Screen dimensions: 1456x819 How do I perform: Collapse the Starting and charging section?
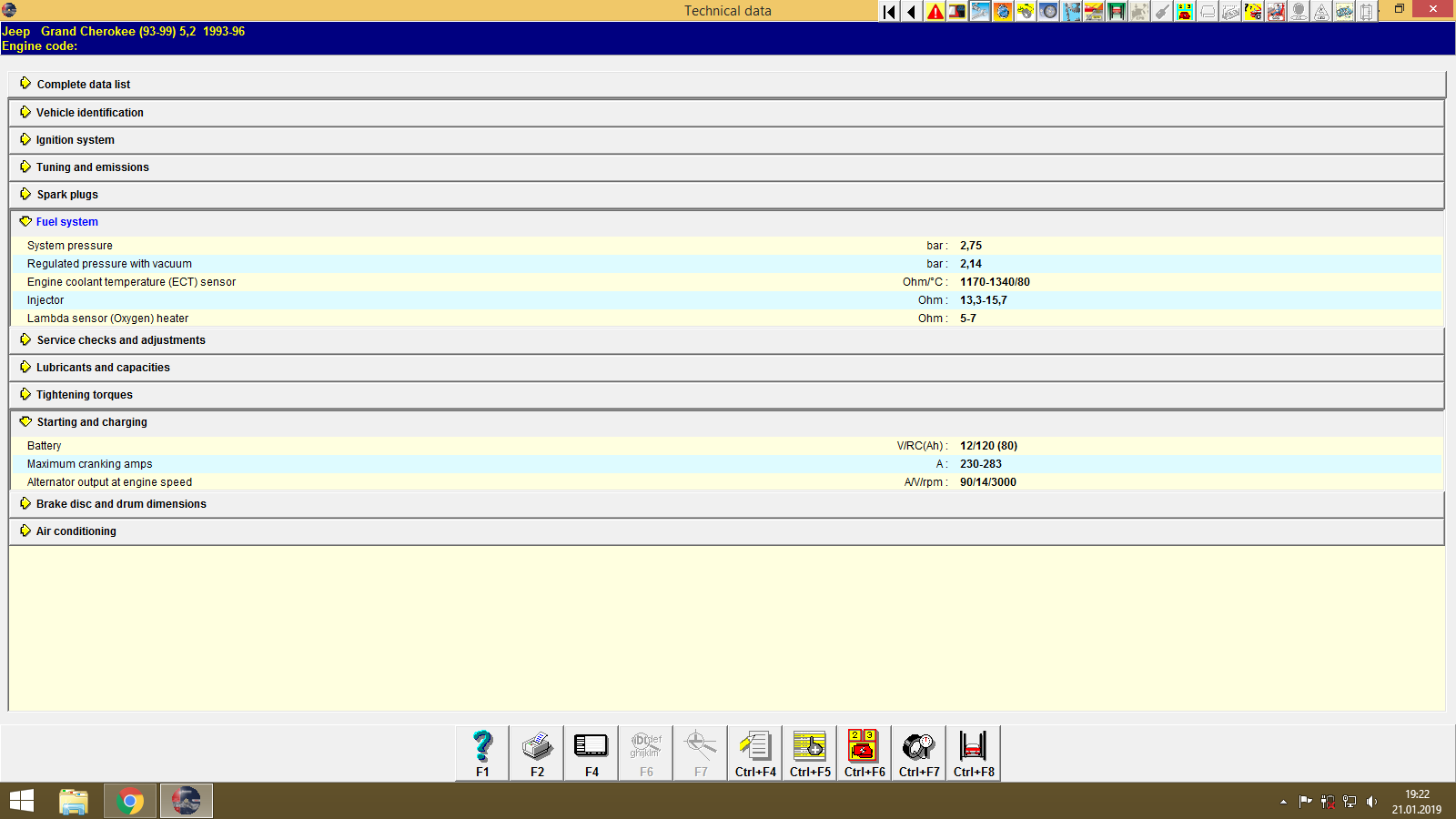click(x=91, y=421)
